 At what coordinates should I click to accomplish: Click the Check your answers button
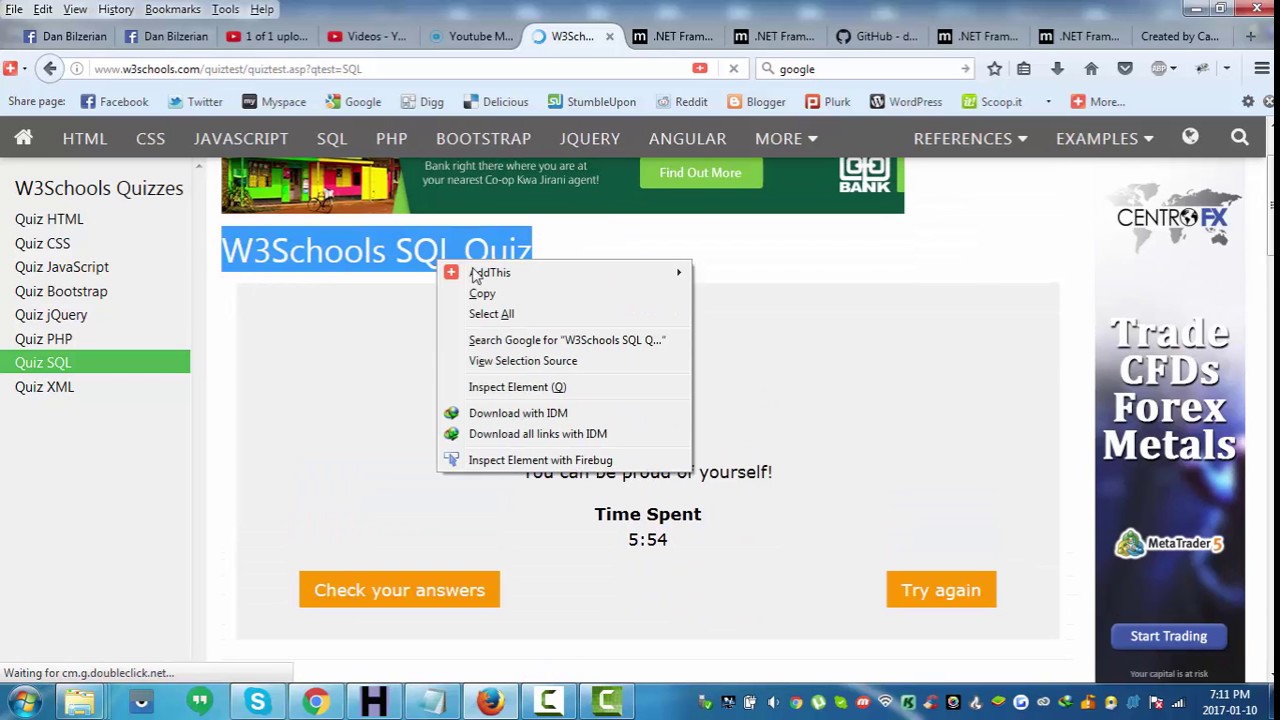[399, 590]
